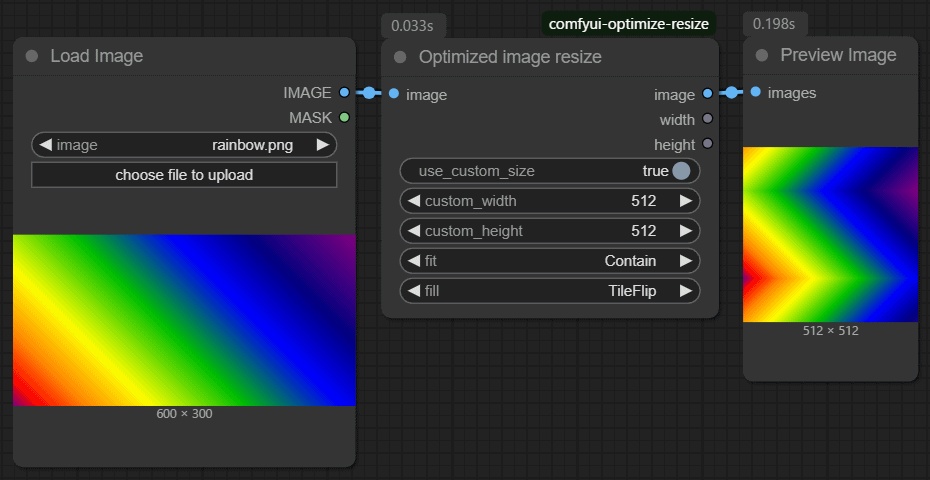Increase custom_width with right arrow
The image size is (930, 480).
685,201
